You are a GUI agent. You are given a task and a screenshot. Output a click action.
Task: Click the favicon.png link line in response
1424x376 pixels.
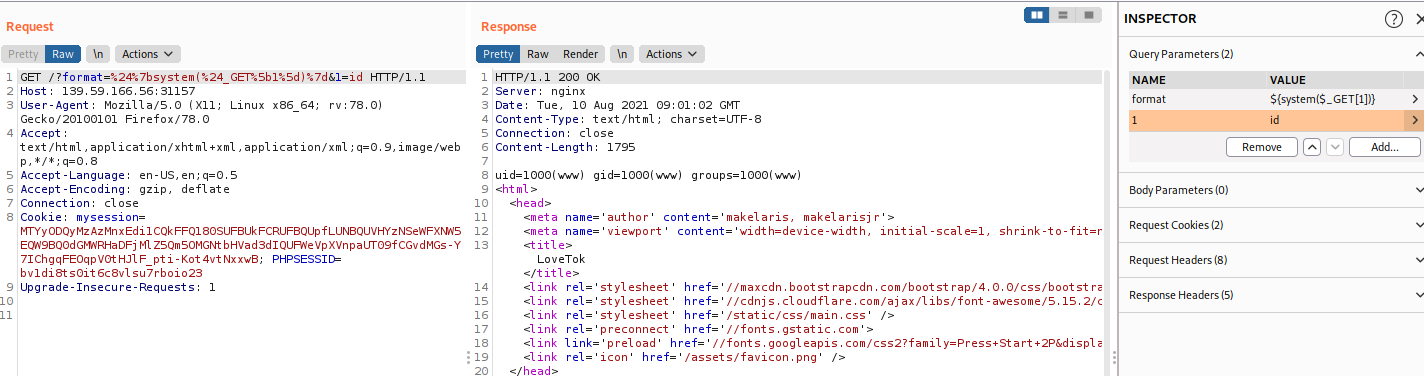pos(685,357)
